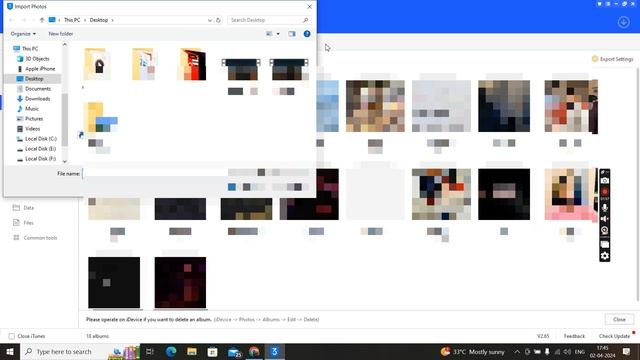The width and height of the screenshot is (640, 360).
Task: Select the red folder thumbnail in dialog
Action: pos(192,64)
